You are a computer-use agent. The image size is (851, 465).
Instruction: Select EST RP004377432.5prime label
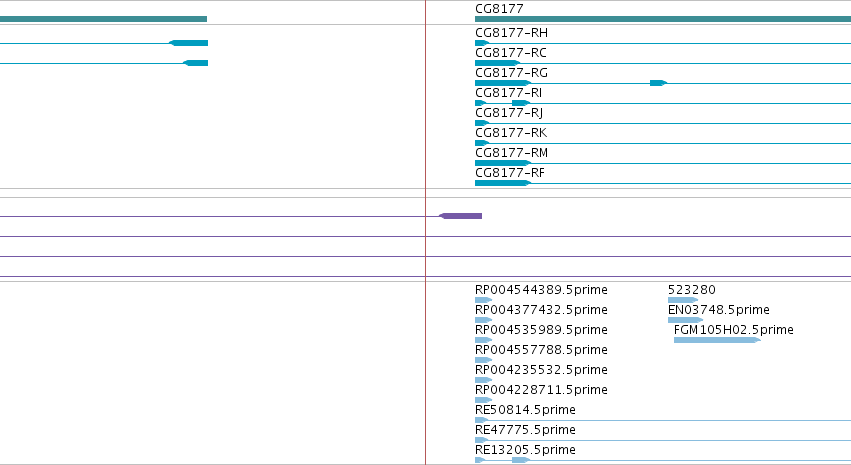[541, 310]
